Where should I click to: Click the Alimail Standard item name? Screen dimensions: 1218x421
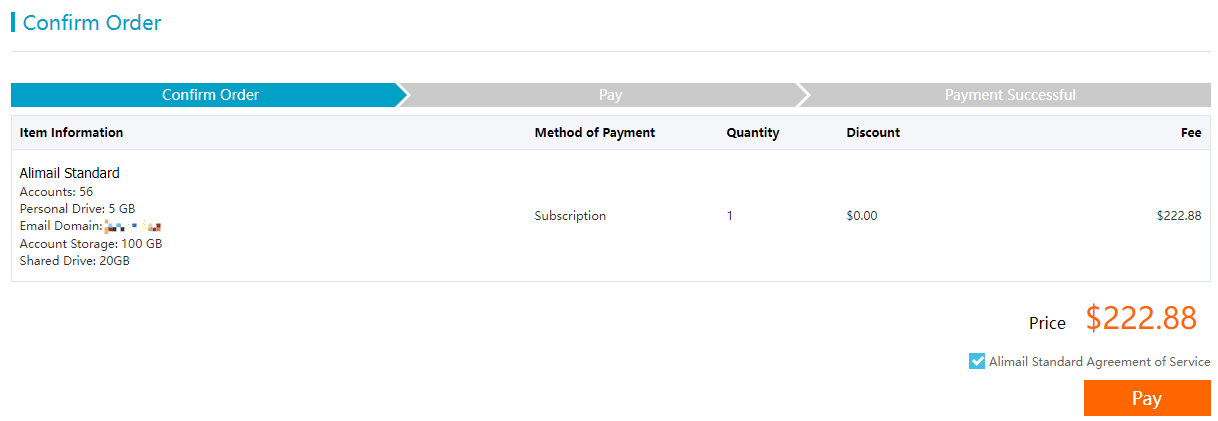(x=69, y=173)
